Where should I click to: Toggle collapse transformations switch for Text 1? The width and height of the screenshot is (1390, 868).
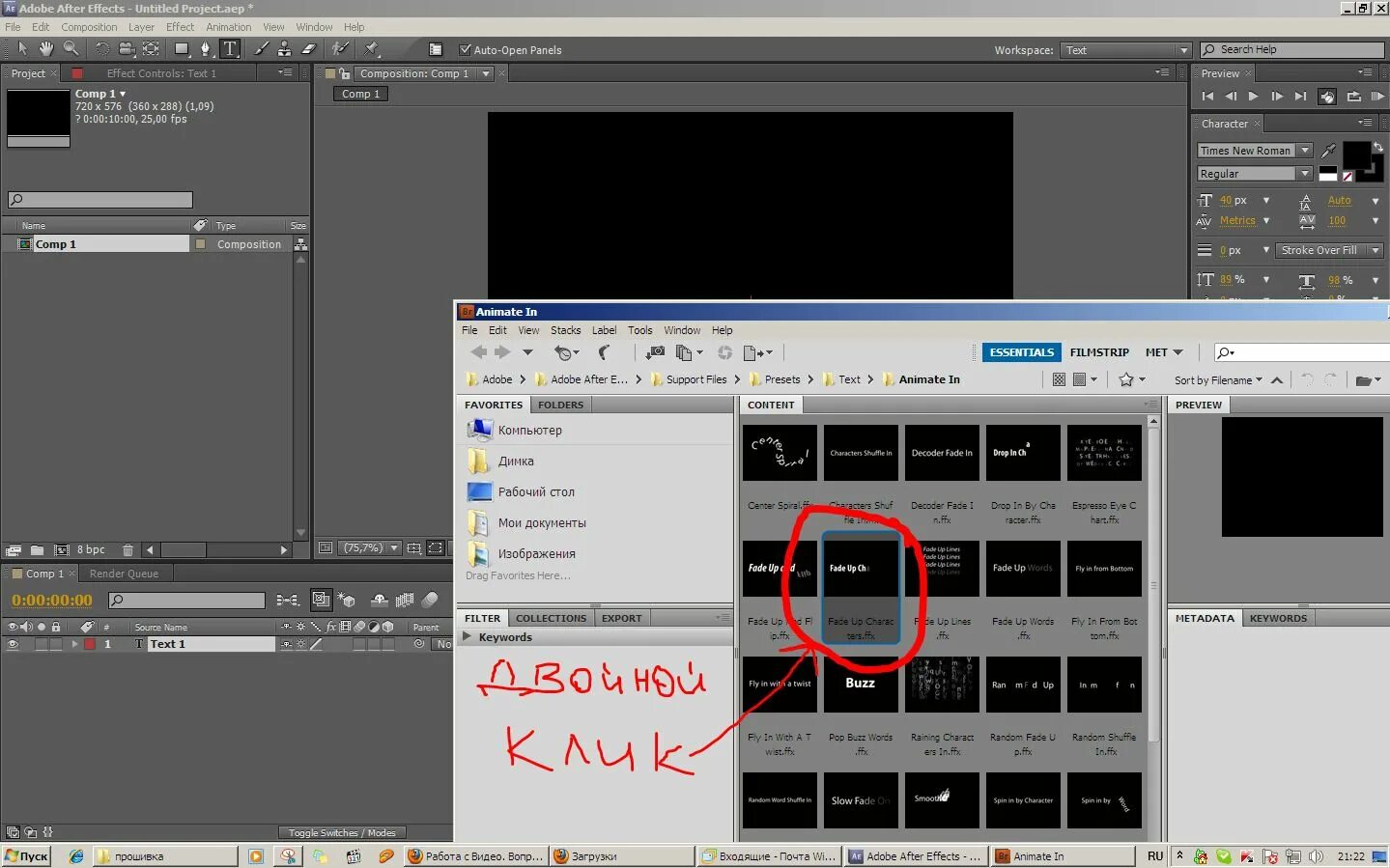[x=300, y=644]
